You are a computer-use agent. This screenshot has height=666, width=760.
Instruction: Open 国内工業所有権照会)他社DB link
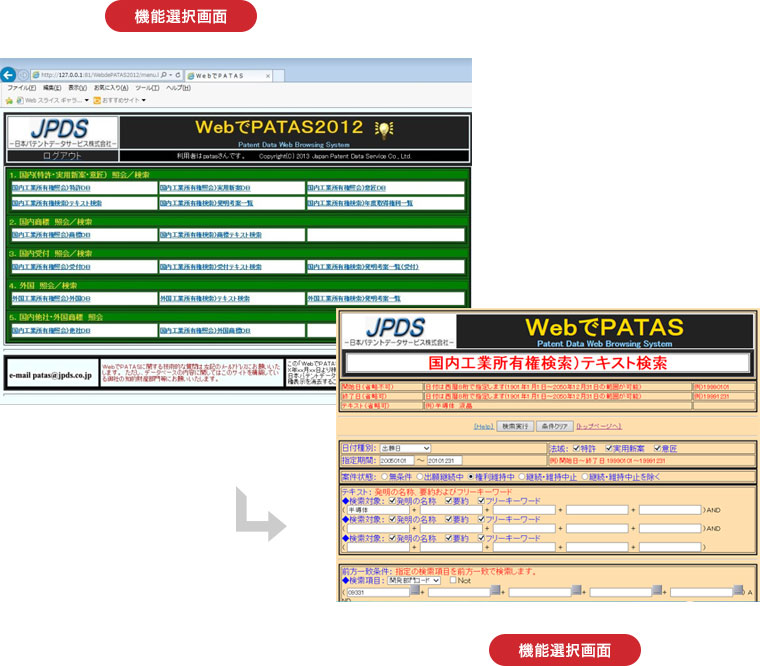click(51, 331)
